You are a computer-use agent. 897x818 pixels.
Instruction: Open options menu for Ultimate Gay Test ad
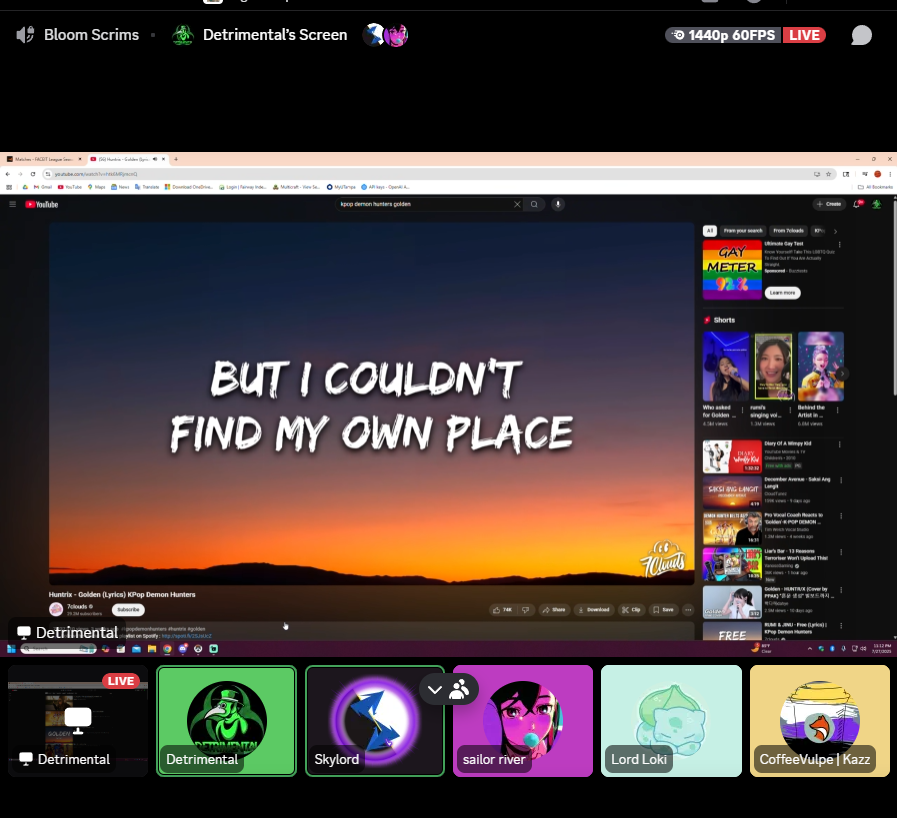click(840, 245)
